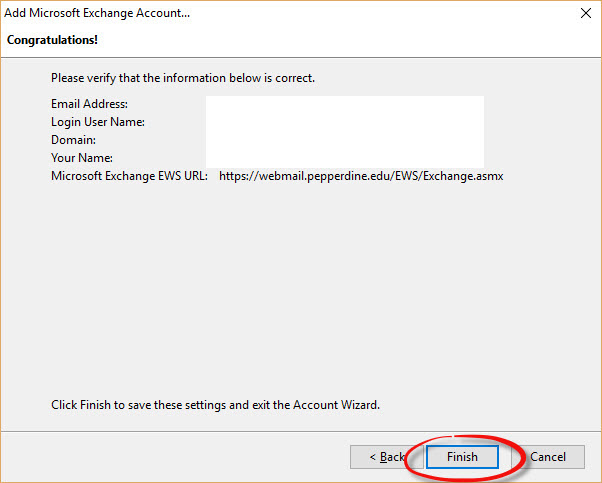This screenshot has height=483, width=602.
Task: Click the blank value beside Domain
Action: pyautogui.click(x=344, y=140)
